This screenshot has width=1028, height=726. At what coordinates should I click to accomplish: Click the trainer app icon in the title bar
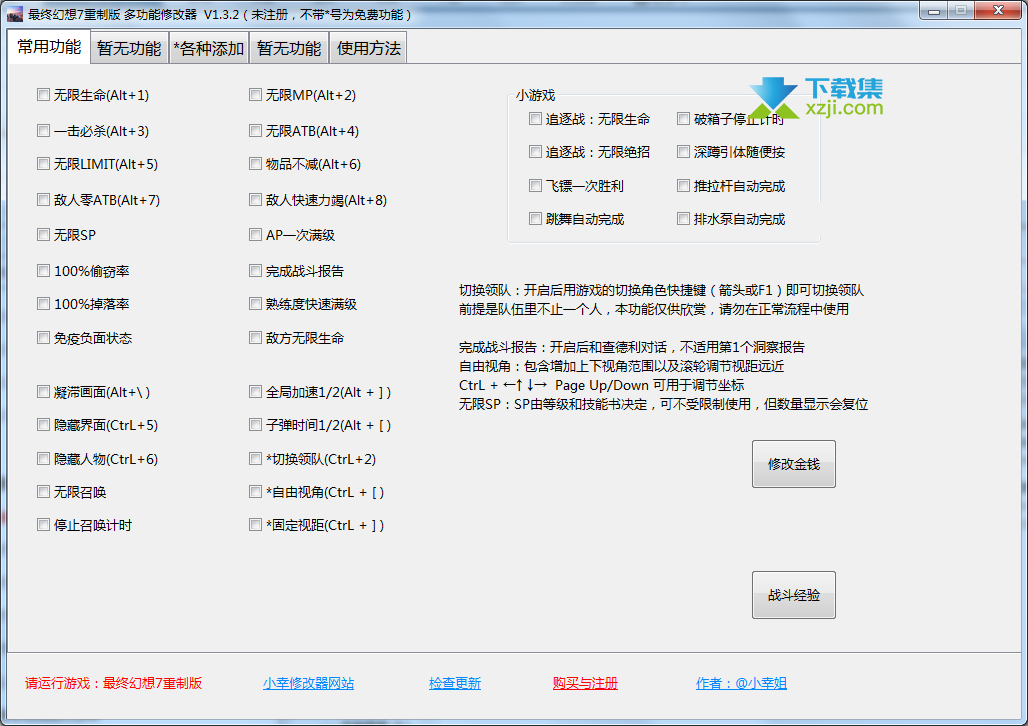(x=14, y=13)
